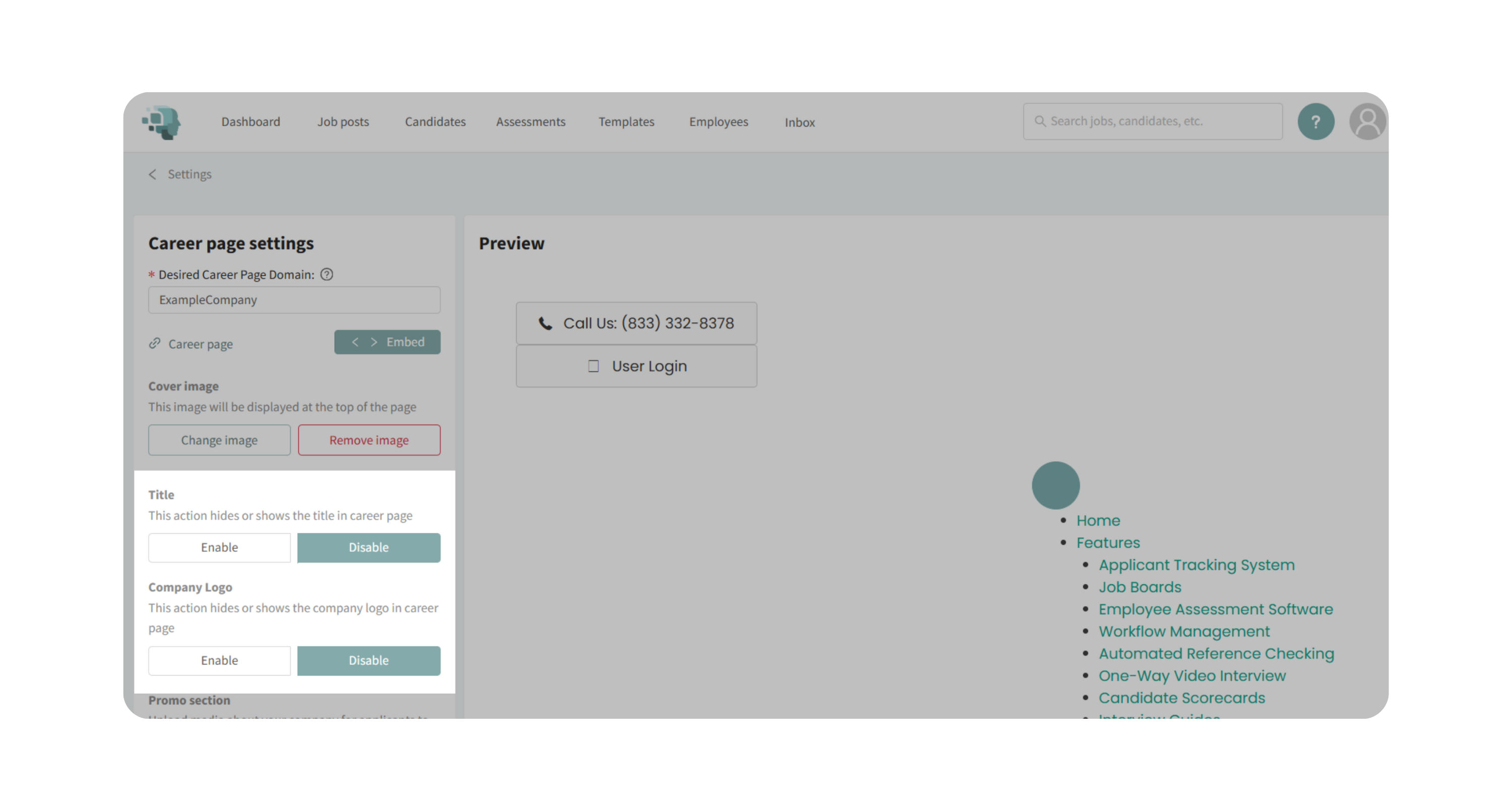This screenshot has width=1512, height=811.
Task: Go to the Candidates tab
Action: click(x=435, y=122)
